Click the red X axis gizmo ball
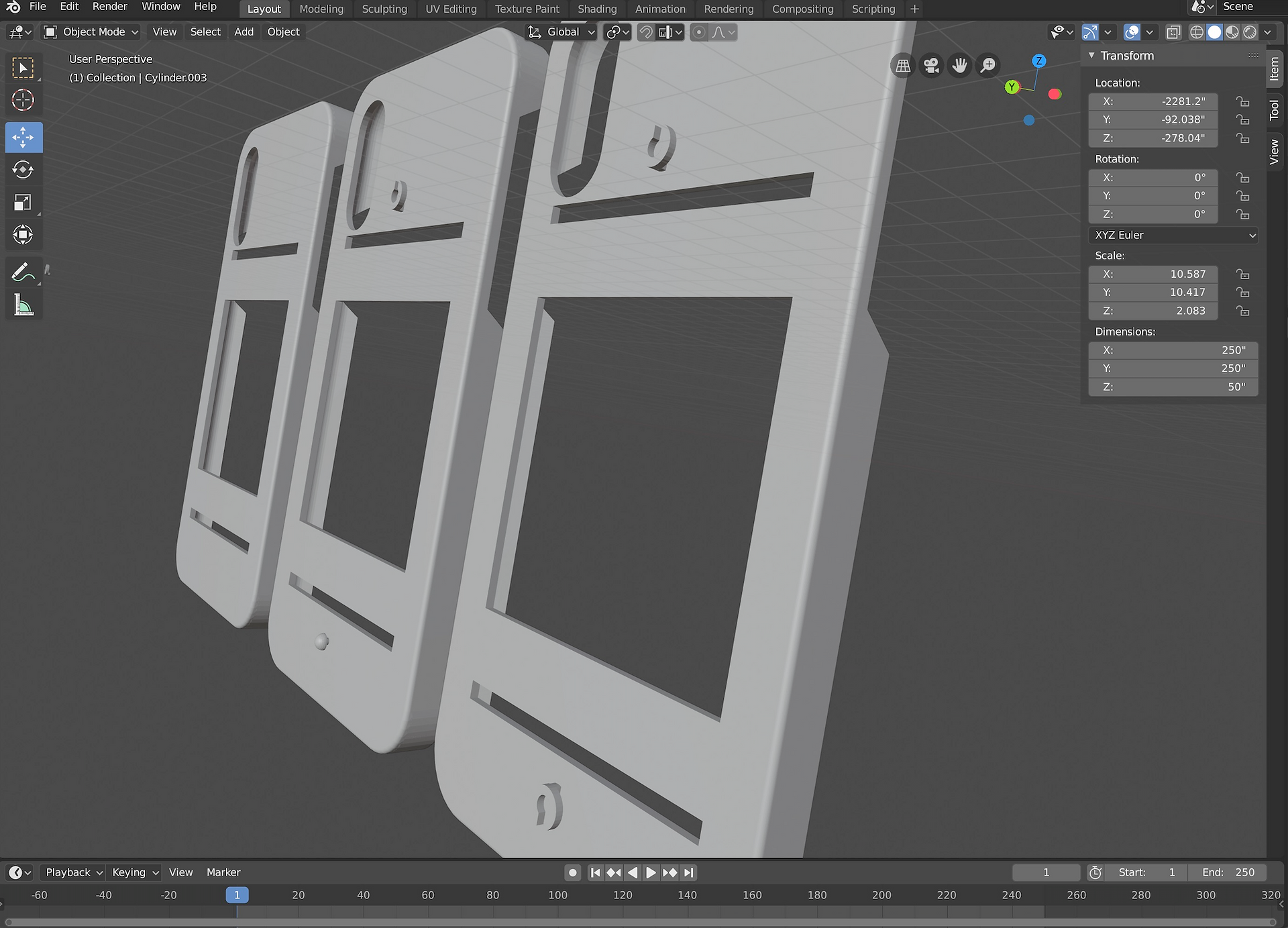1288x928 pixels. [x=1055, y=94]
